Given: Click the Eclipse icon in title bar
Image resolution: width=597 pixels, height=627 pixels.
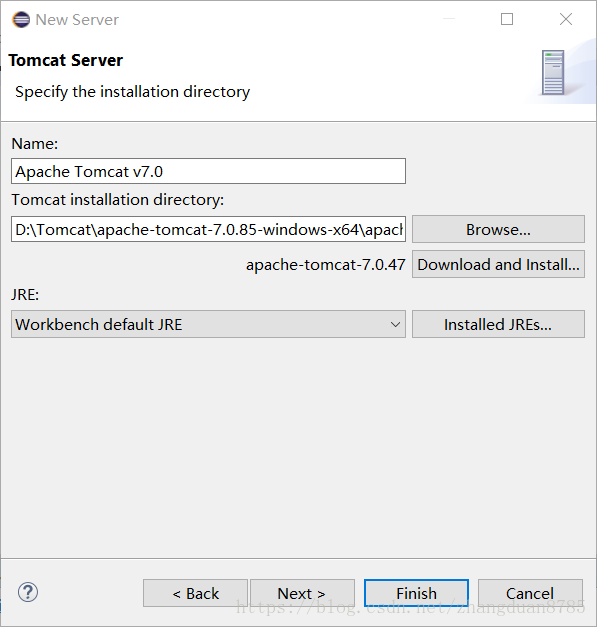Looking at the screenshot, I should tap(21, 20).
